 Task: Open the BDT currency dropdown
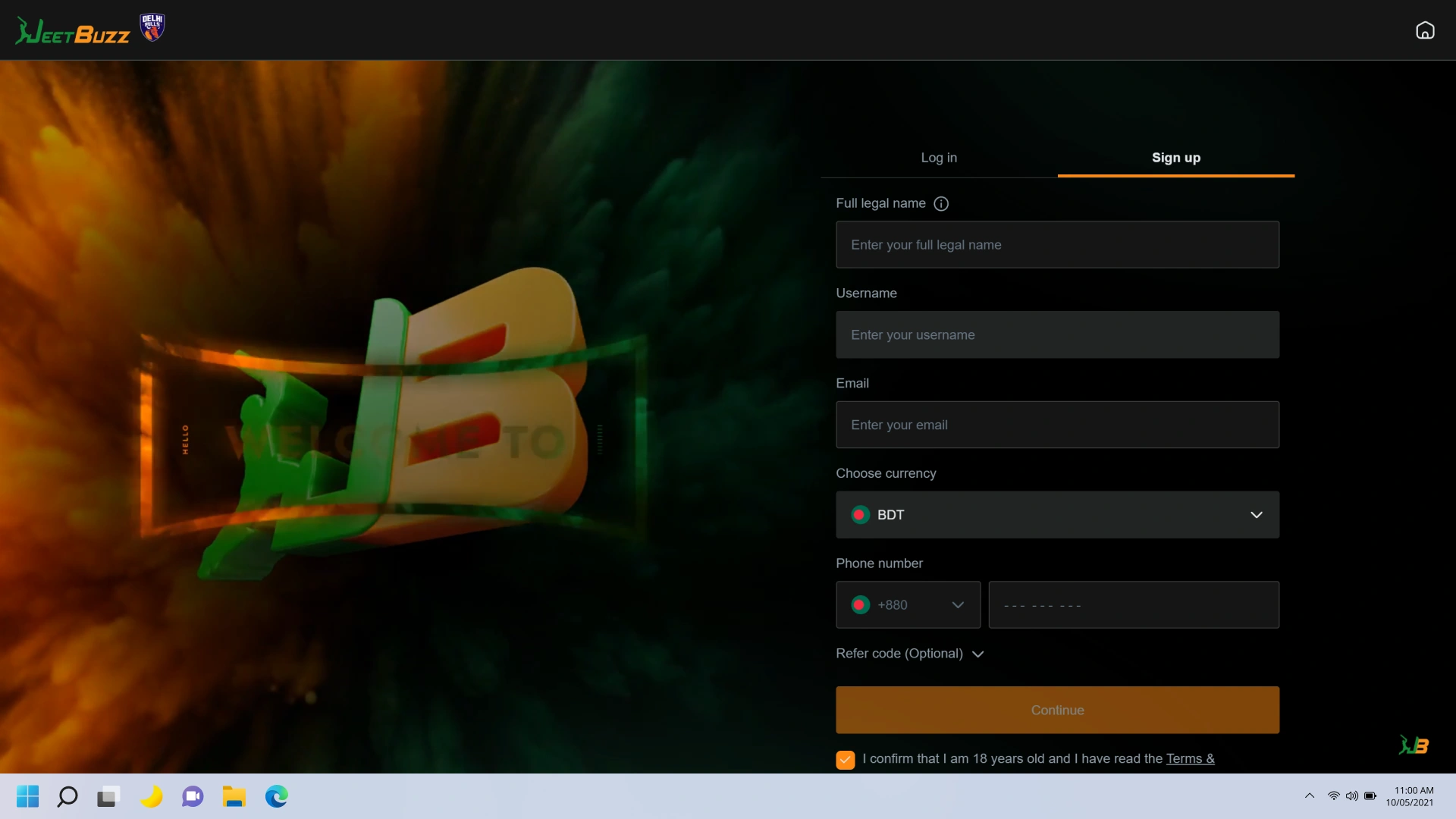click(x=1057, y=515)
